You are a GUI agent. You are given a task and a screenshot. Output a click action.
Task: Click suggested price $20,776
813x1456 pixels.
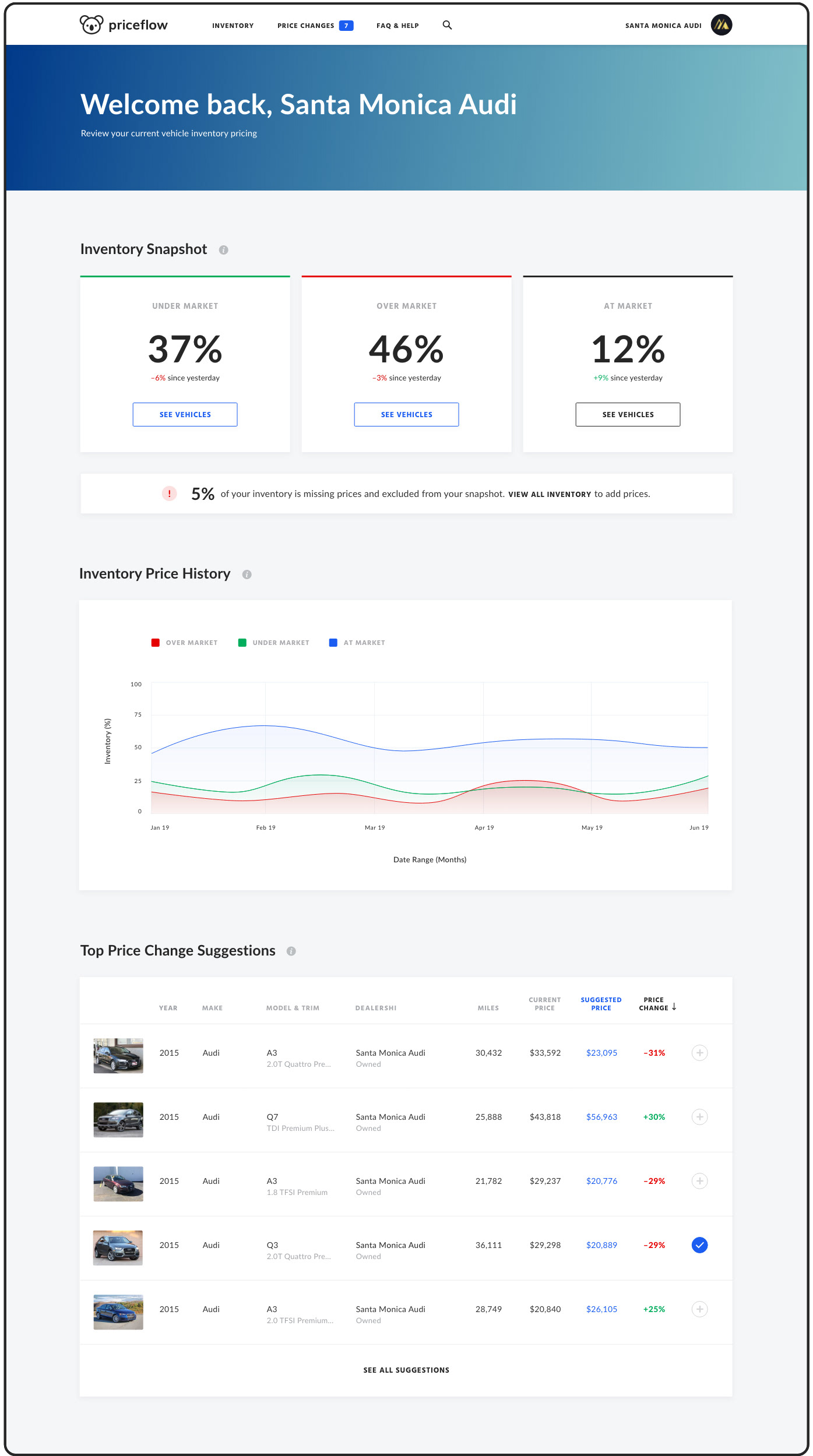pyautogui.click(x=601, y=1181)
